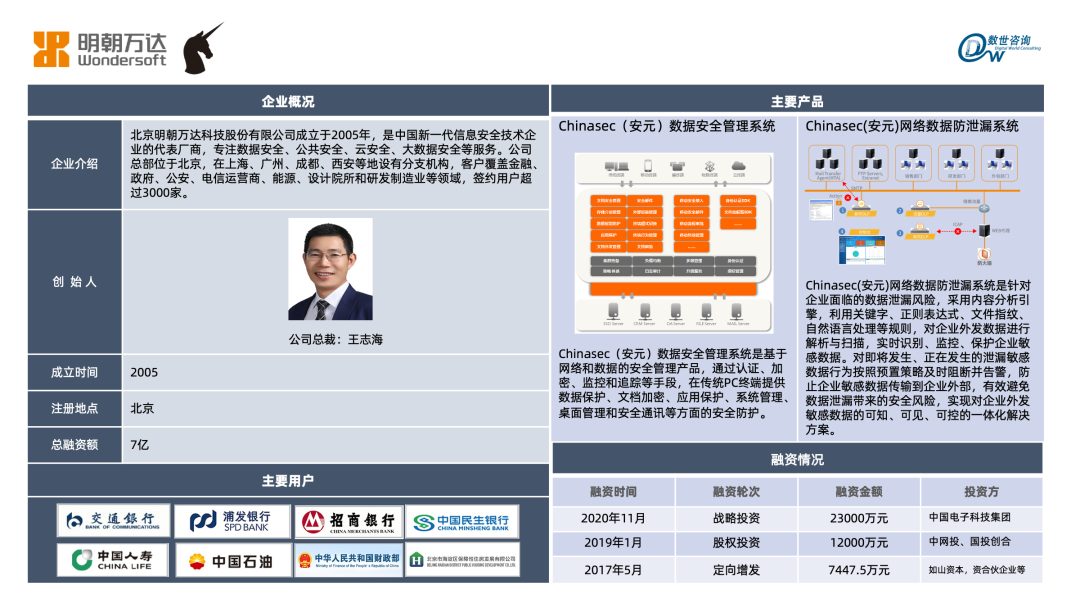Screen dimensions: 1080x608
Task: Click the black unicorn icon
Action: (202, 48)
